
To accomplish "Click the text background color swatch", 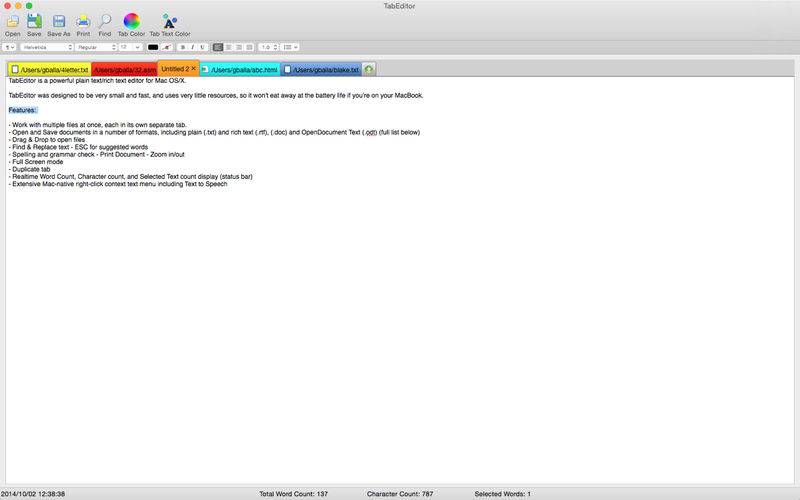I will point(166,47).
